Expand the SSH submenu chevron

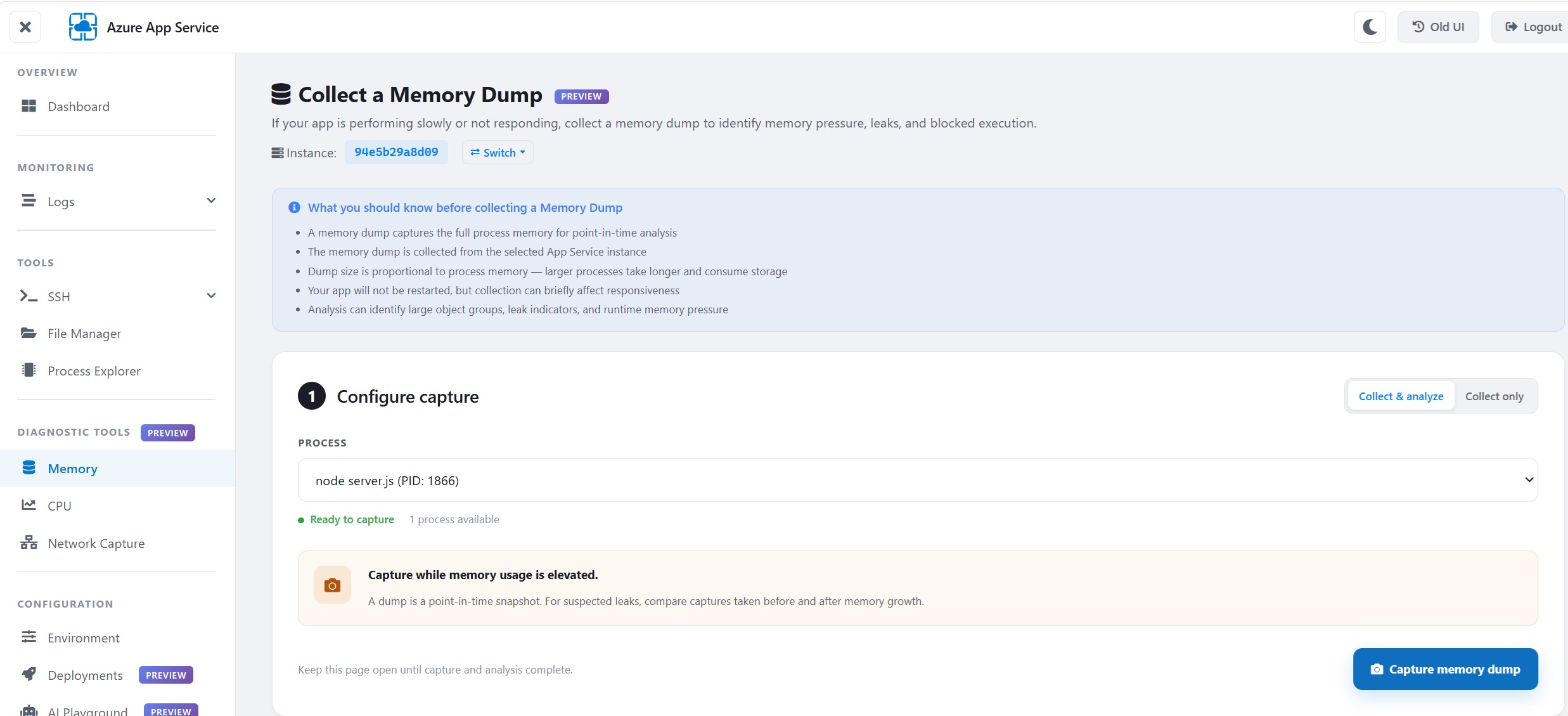pyautogui.click(x=211, y=296)
